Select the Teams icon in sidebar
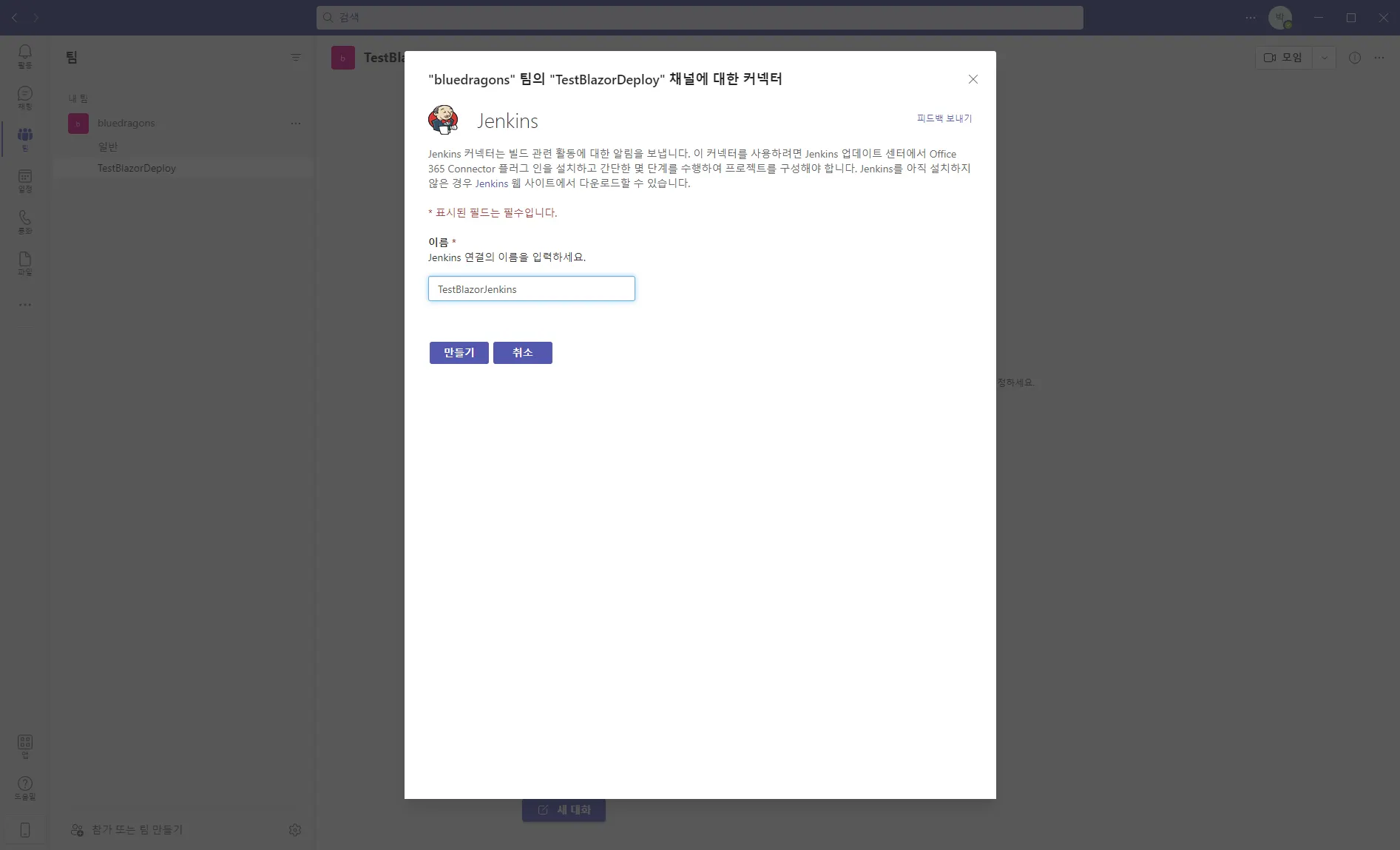This screenshot has width=1400, height=850. point(25,139)
